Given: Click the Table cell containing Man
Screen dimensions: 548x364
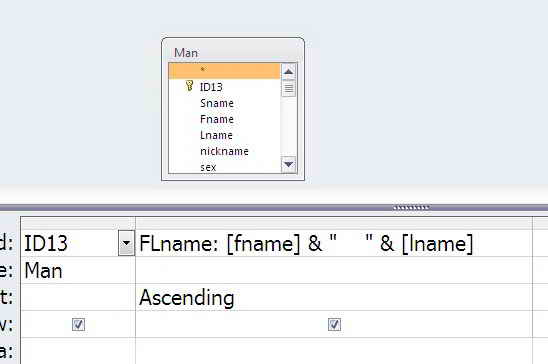Looking at the screenshot, I should coord(78,270).
